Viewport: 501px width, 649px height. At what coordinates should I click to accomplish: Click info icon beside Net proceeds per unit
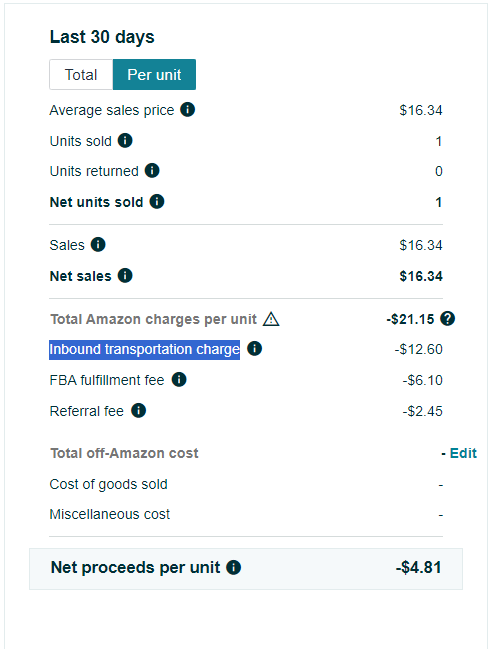234,567
